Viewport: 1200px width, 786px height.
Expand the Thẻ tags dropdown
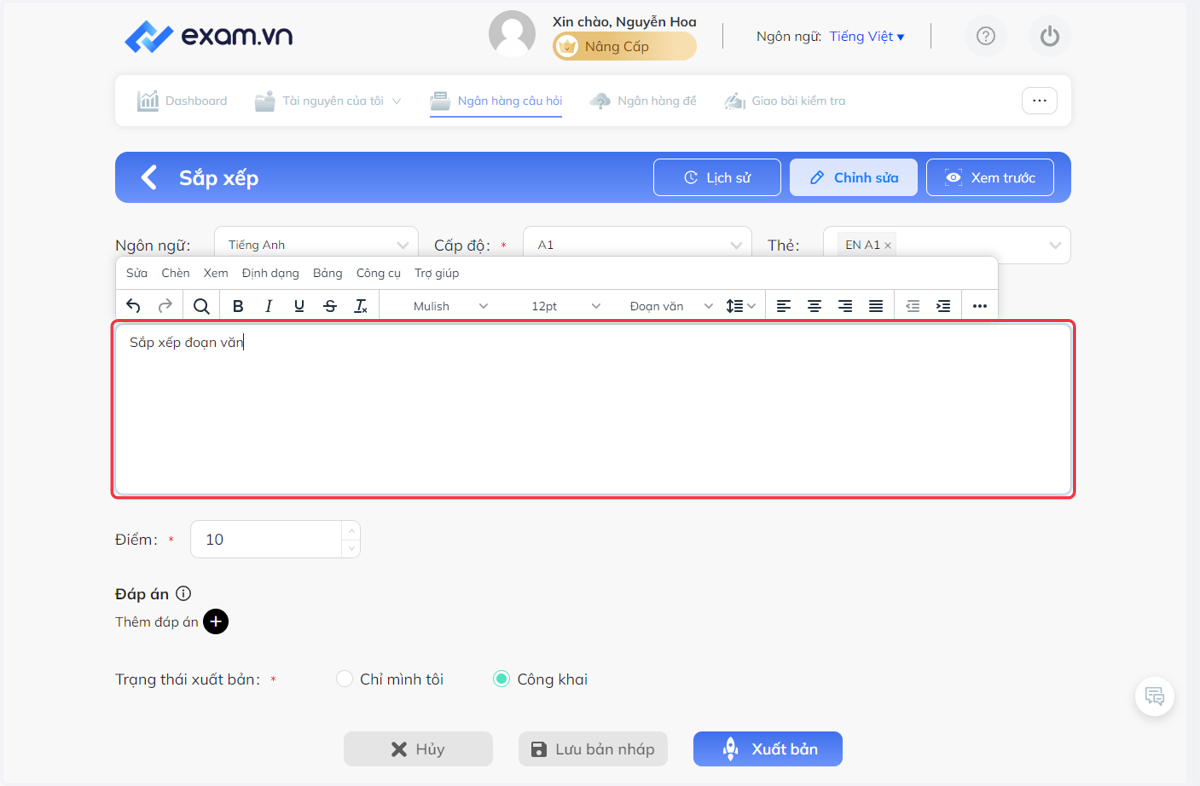tap(1055, 245)
